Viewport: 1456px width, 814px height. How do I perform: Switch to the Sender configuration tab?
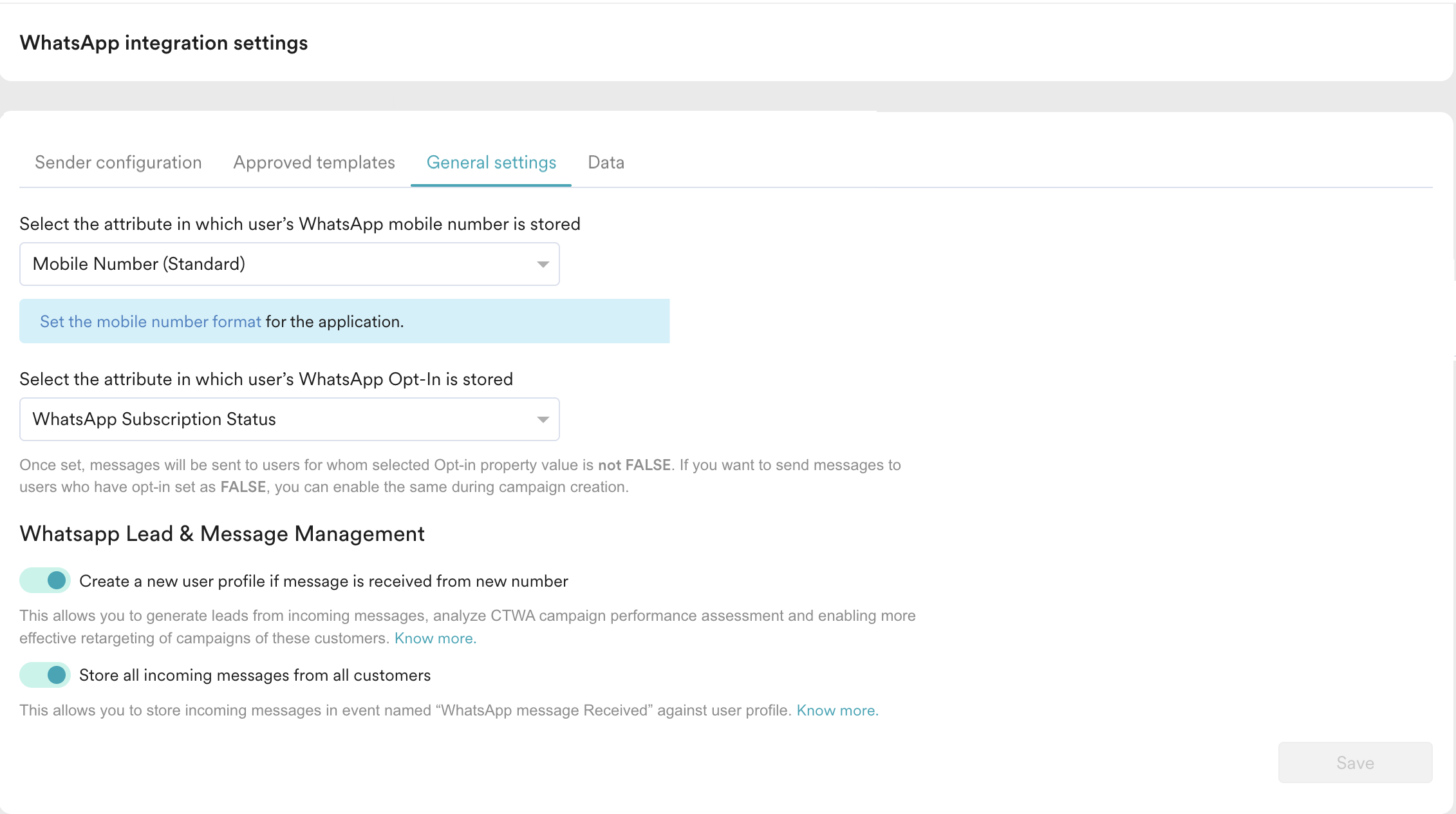coord(118,163)
